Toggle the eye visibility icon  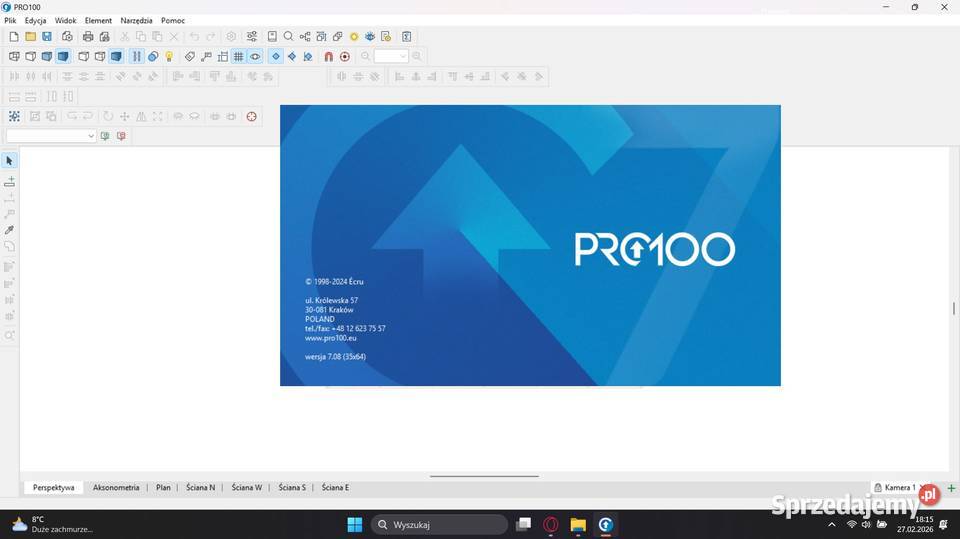pyautogui.click(x=255, y=56)
